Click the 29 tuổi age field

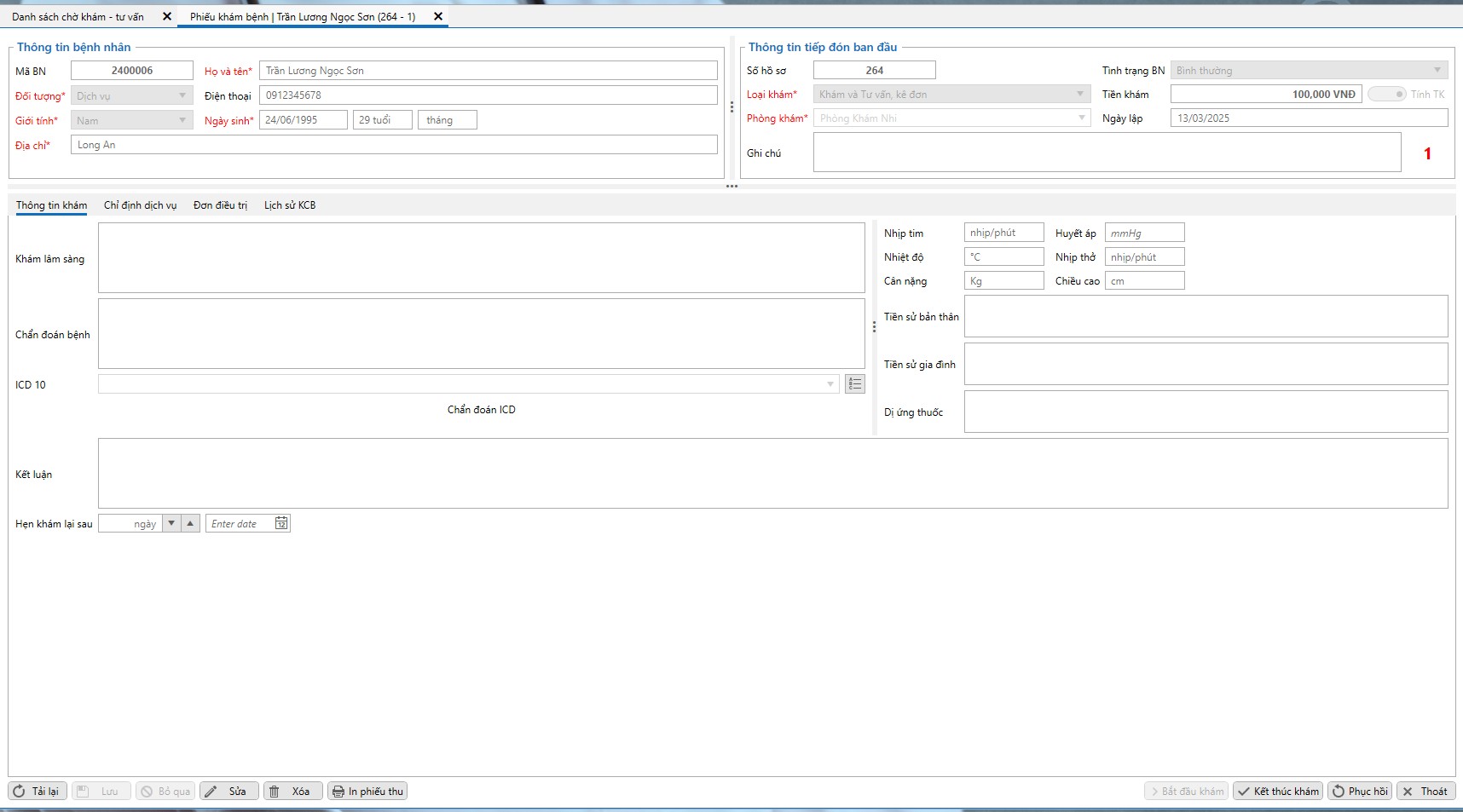click(x=383, y=120)
